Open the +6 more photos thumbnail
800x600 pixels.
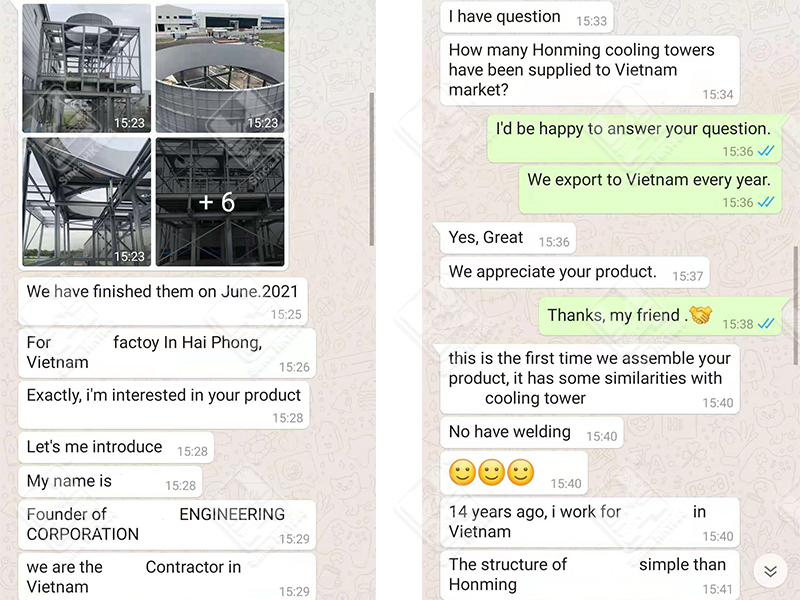220,202
